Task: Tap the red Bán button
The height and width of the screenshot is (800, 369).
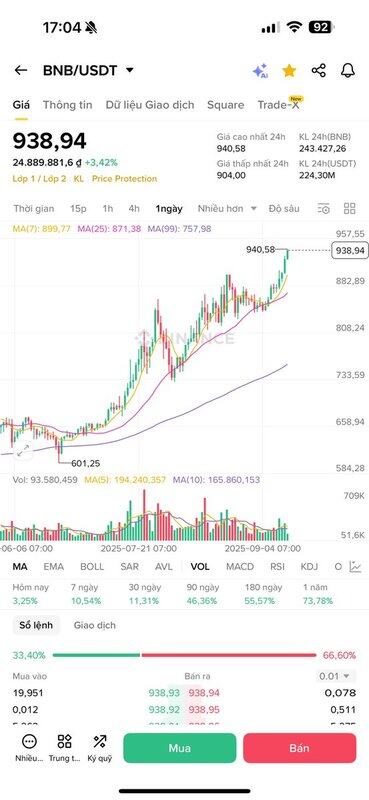Action: 300,748
